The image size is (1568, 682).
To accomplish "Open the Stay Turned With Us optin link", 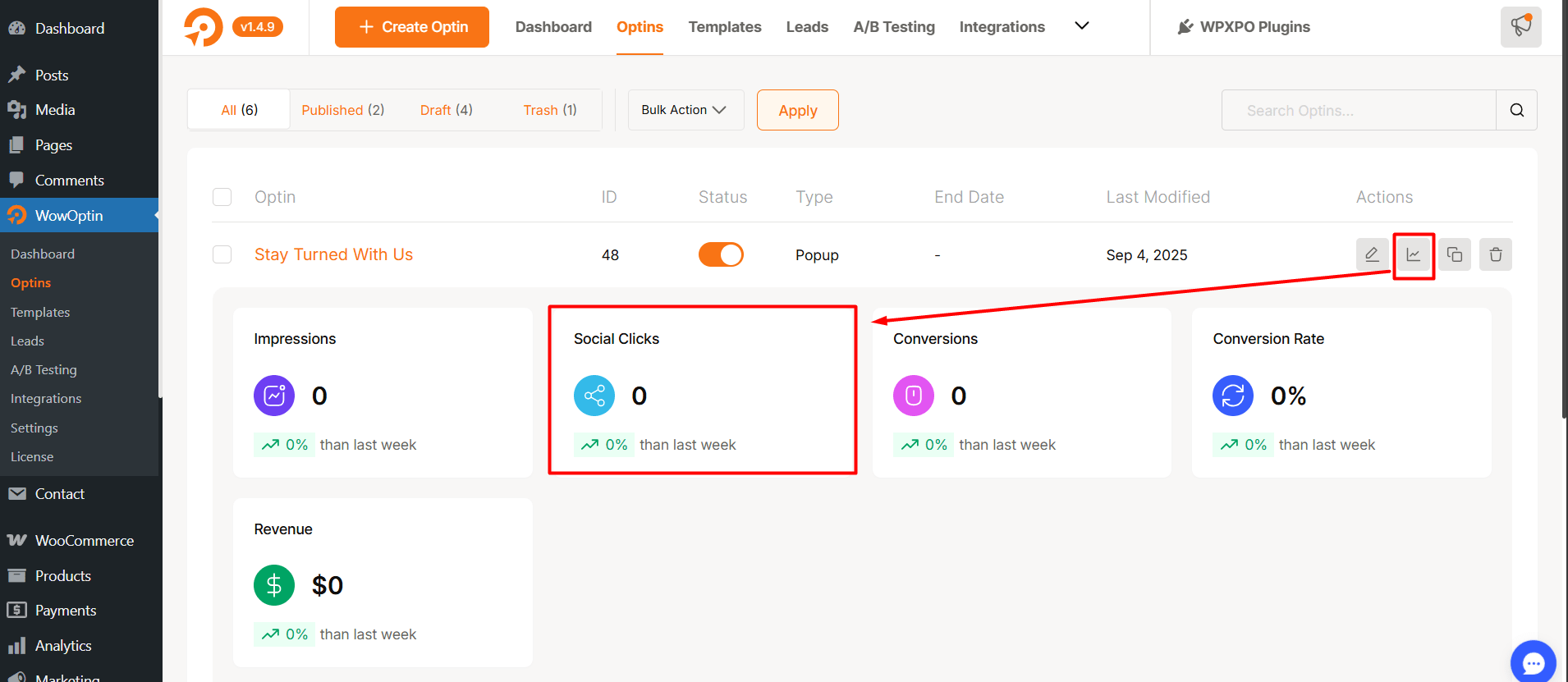I will click(x=333, y=254).
